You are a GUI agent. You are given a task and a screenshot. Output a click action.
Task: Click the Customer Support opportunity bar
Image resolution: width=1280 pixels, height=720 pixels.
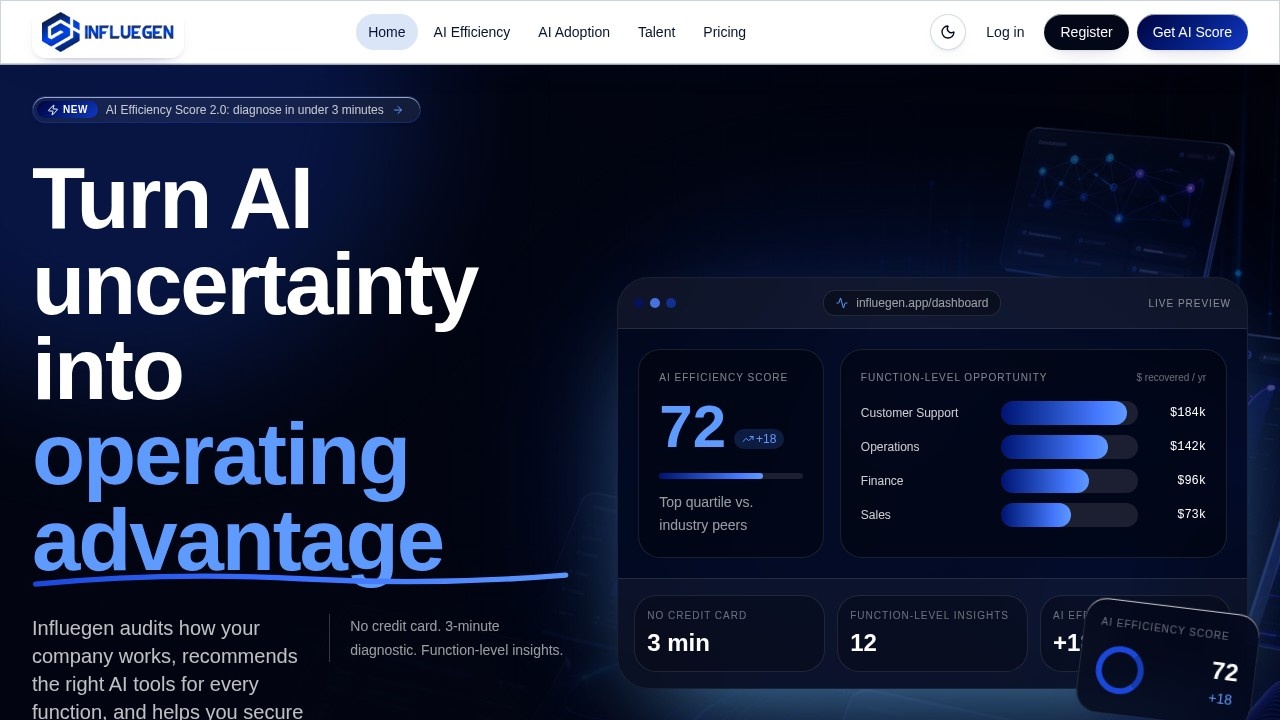pos(1069,413)
